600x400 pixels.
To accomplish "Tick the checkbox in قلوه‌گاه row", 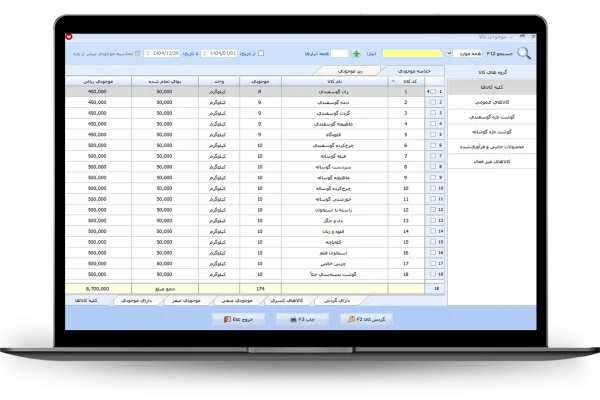I will click(433, 134).
